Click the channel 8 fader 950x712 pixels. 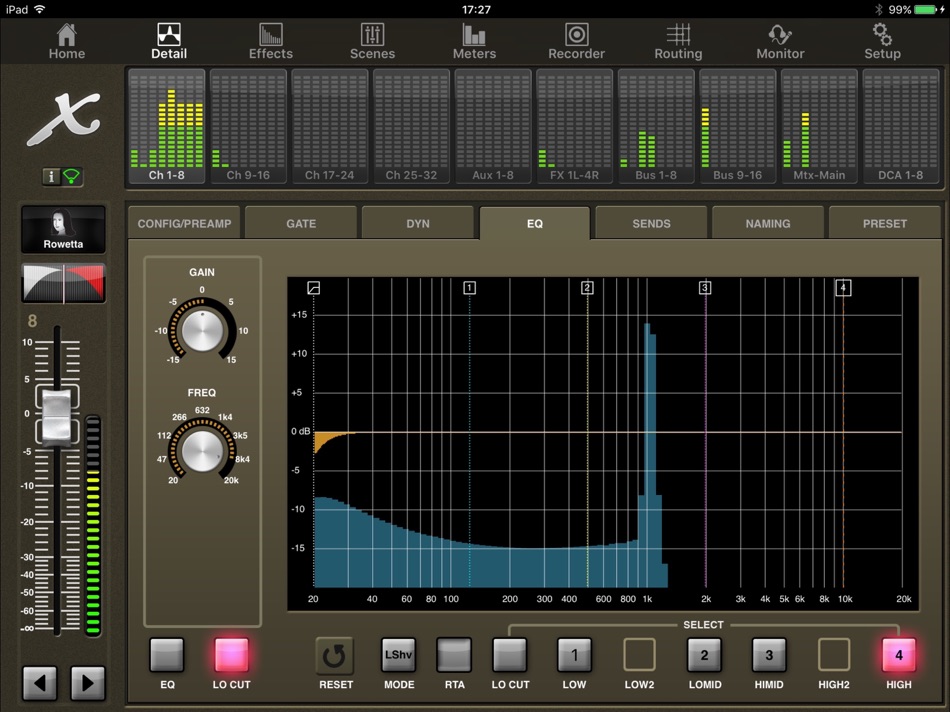click(56, 414)
